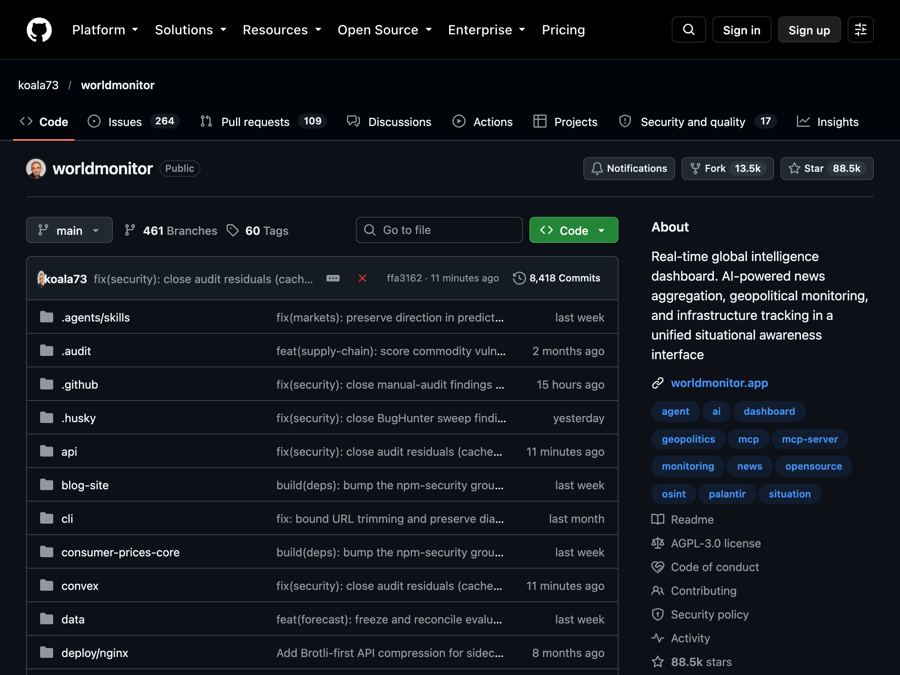The height and width of the screenshot is (675, 900).
Task: Open the Pricing page
Action: pyautogui.click(x=563, y=30)
